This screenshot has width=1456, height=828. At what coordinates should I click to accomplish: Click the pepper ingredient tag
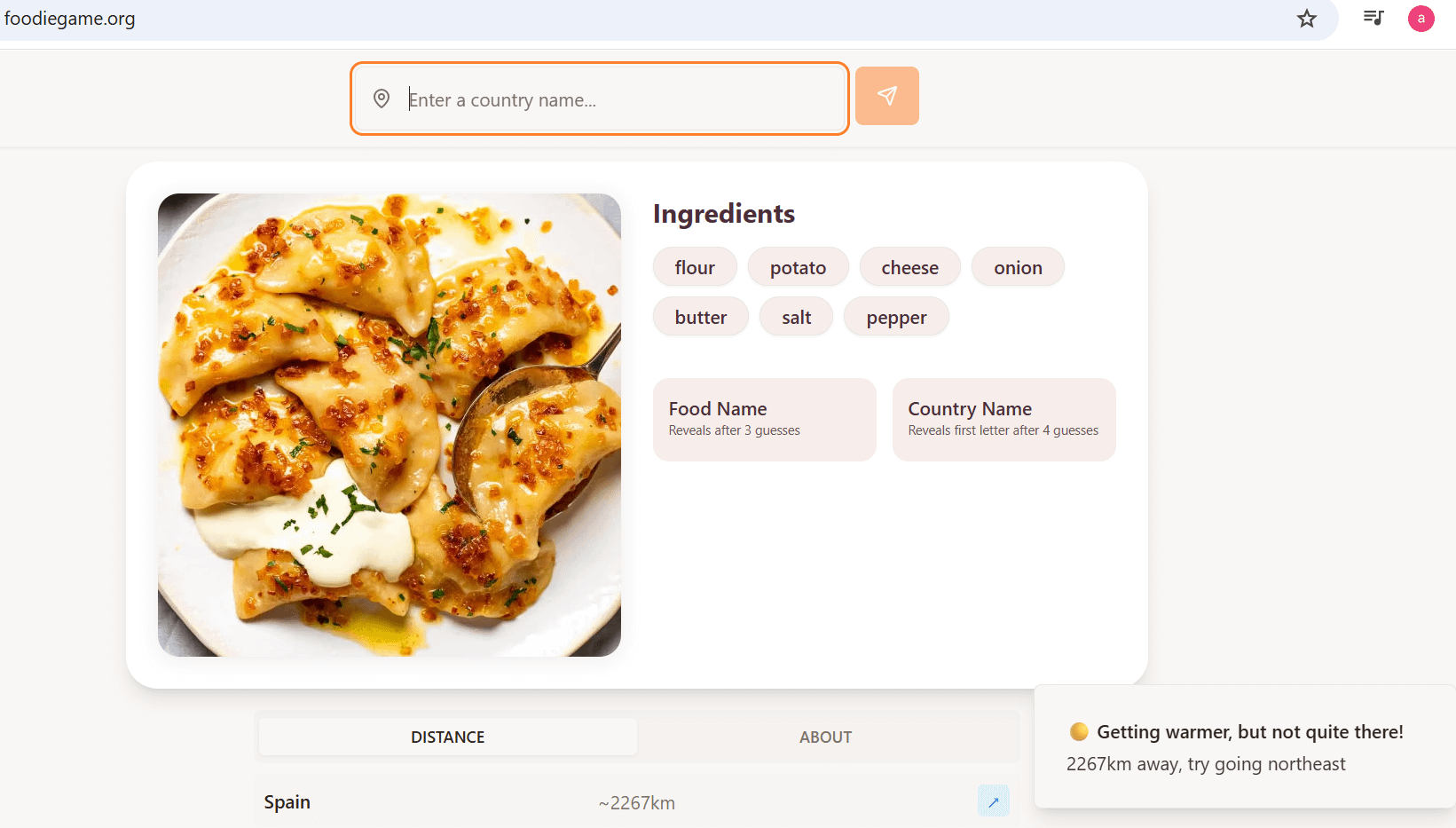click(x=896, y=317)
